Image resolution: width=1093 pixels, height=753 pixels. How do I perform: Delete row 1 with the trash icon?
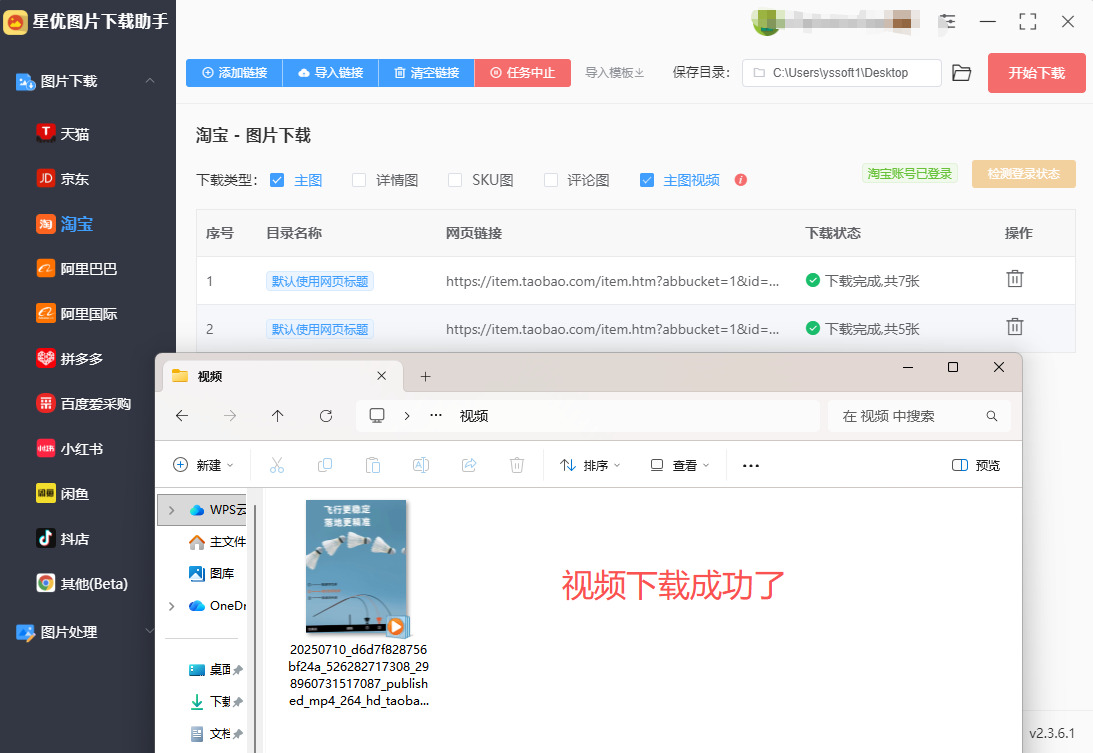(x=1015, y=279)
